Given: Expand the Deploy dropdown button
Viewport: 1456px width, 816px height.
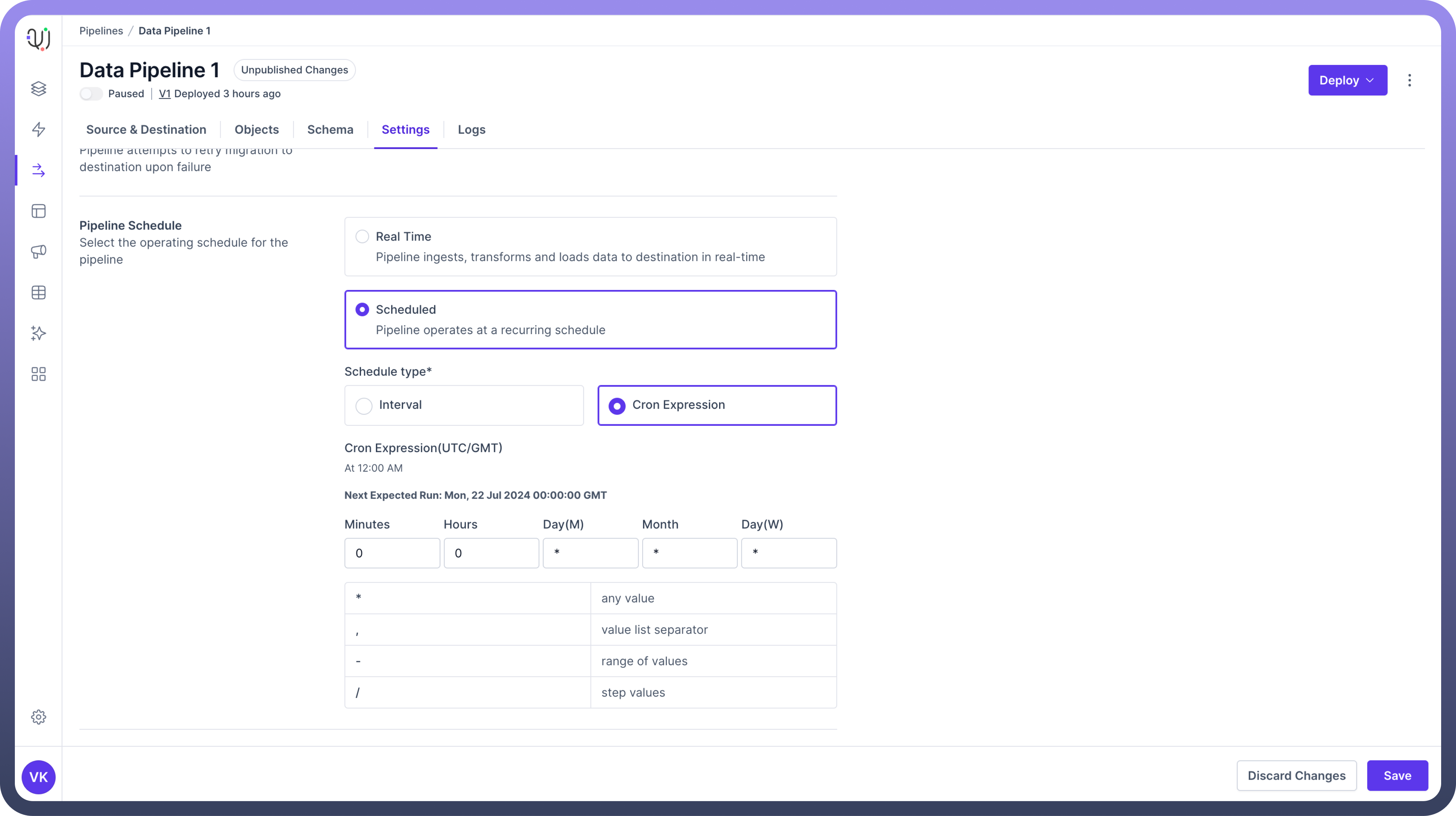Looking at the screenshot, I should [1347, 80].
